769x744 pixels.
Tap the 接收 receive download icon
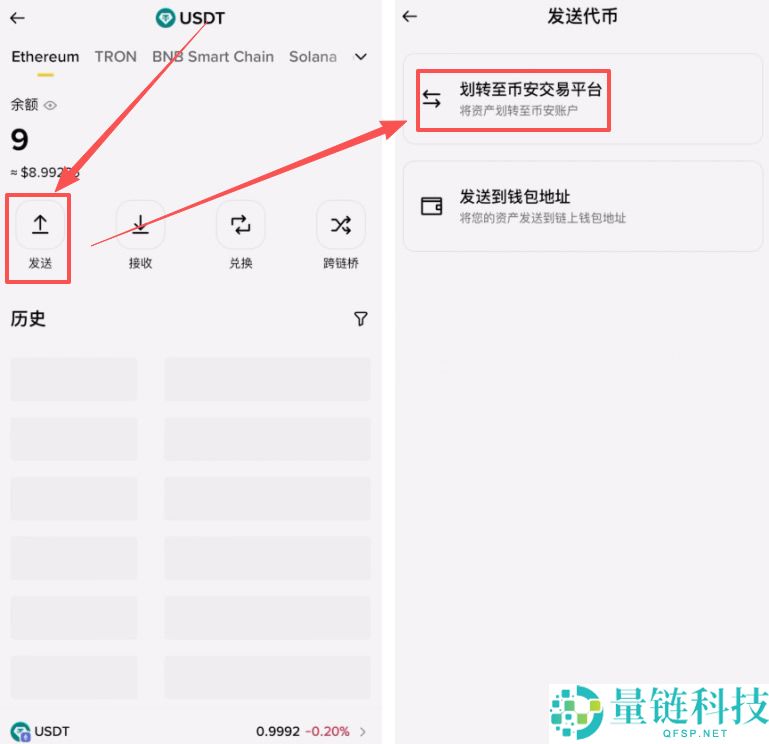pyautogui.click(x=140, y=225)
